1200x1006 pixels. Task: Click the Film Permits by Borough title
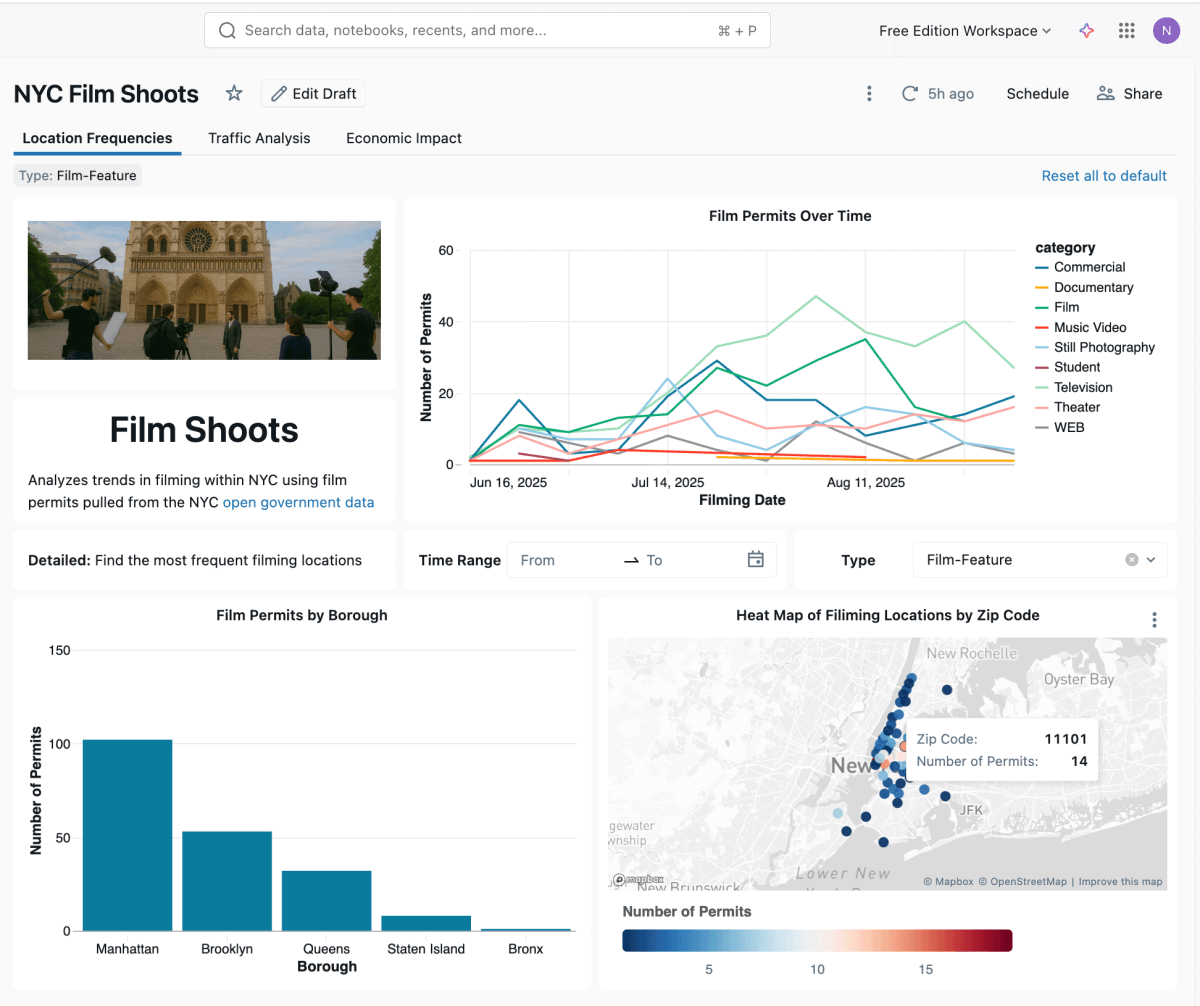click(302, 615)
